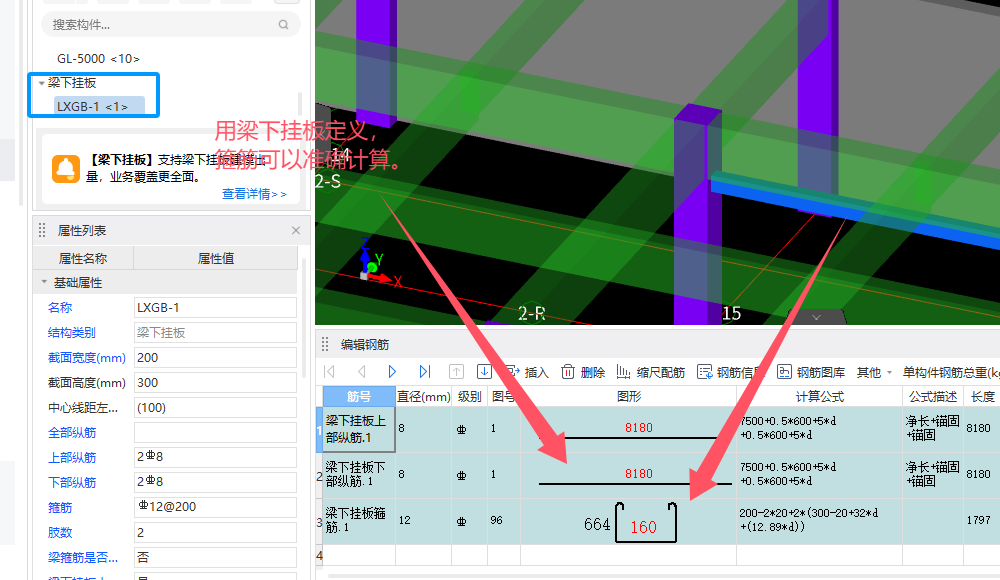This screenshot has width=1000, height=580.
Task: Click the blue beam hanging plate in 3D view
Action: pyautogui.click(x=855, y=211)
